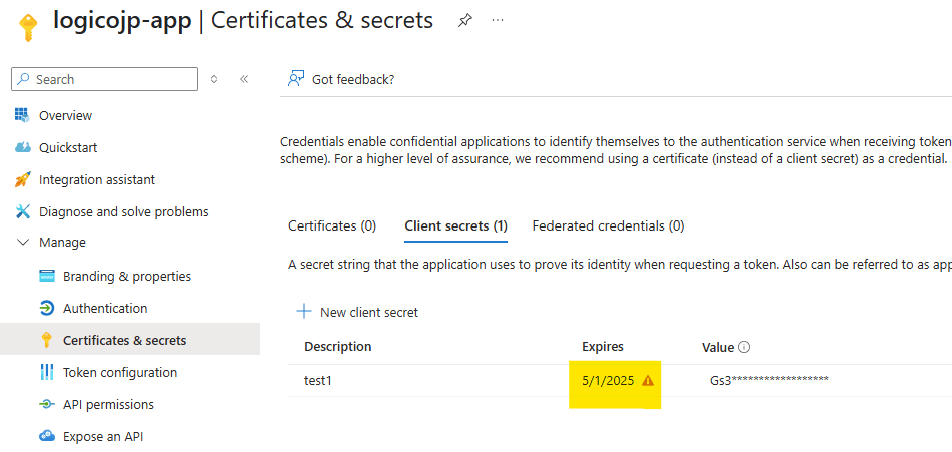Collapse the sidebar with double-chevron button
The height and width of the screenshot is (452, 952).
click(x=244, y=79)
